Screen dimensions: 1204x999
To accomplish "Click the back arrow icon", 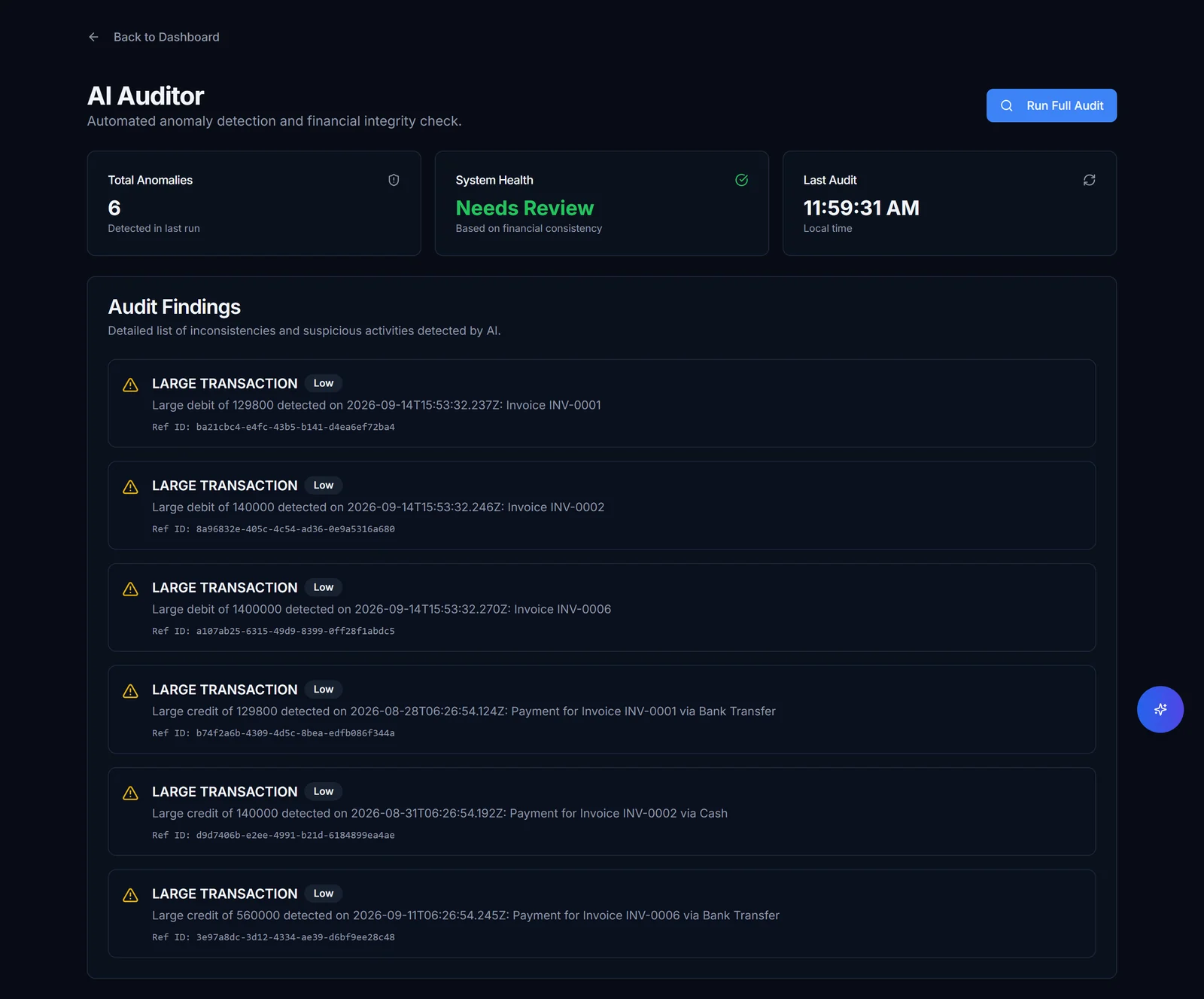I will (93, 37).
